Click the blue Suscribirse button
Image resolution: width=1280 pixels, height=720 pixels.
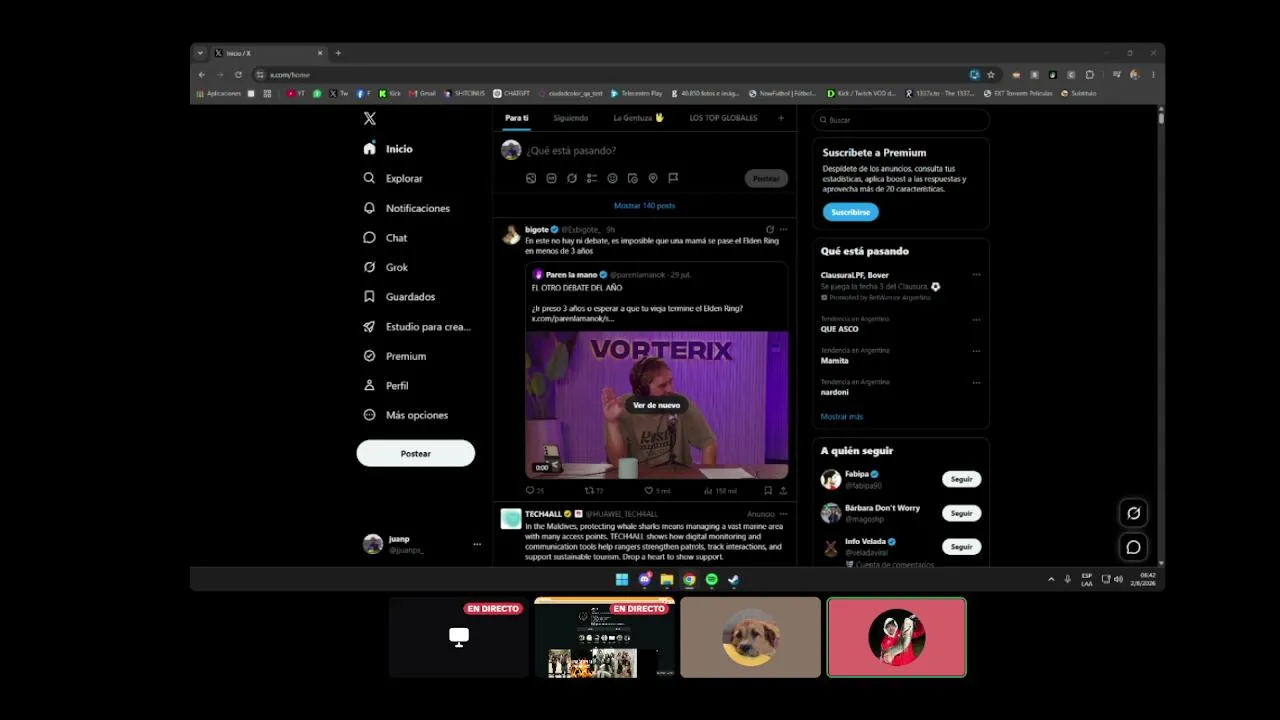(x=851, y=212)
